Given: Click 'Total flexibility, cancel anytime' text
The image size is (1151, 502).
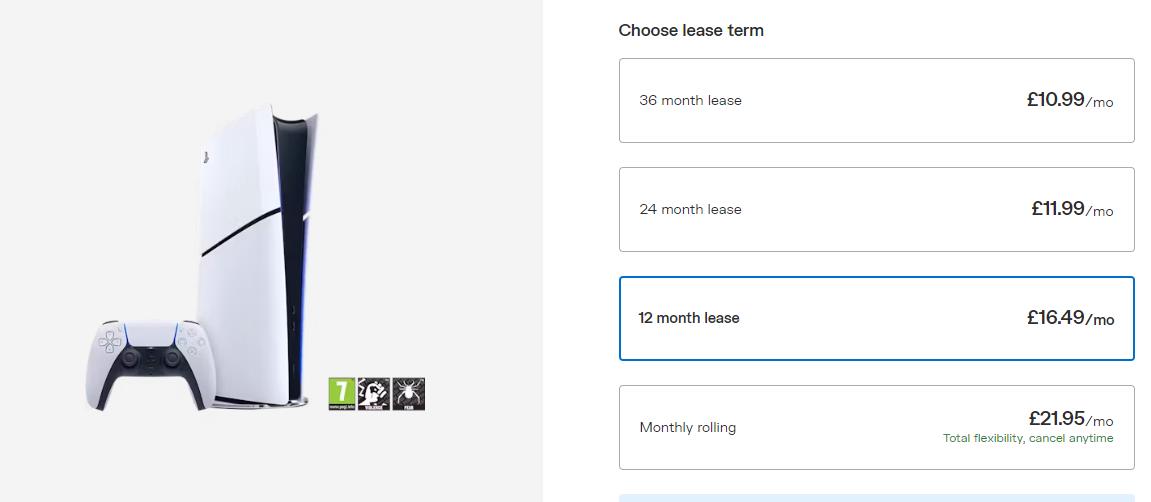Looking at the screenshot, I should click(x=1027, y=438).
